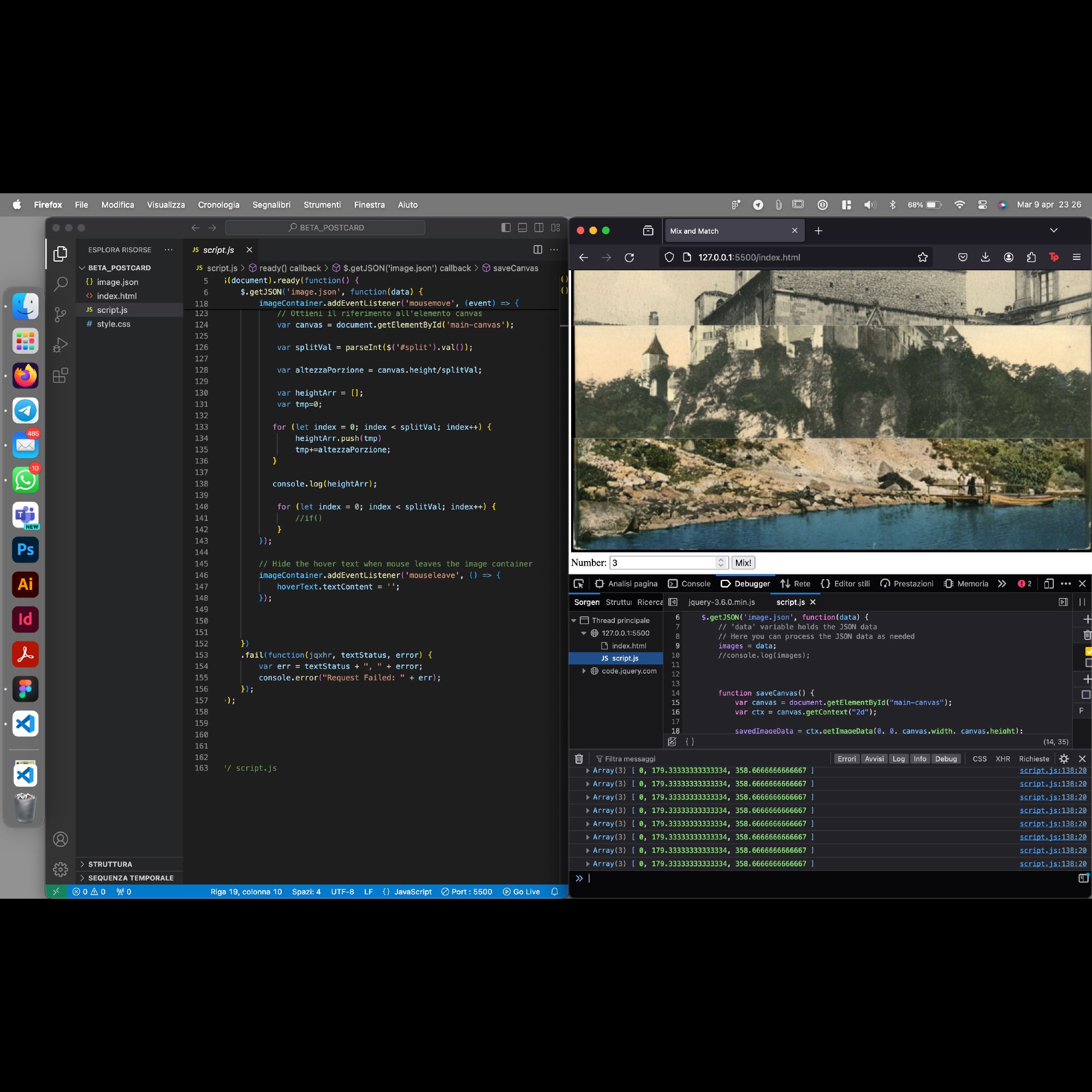Collapse the 127.0.0.1:5500 tree node
This screenshot has height=1092, width=1092.
[x=584, y=633]
